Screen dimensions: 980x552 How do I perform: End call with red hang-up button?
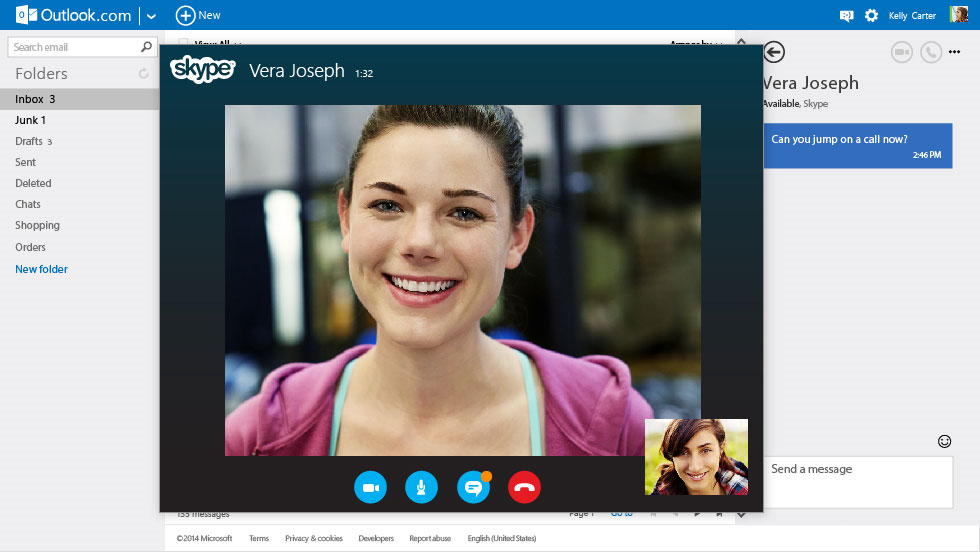pyautogui.click(x=524, y=487)
